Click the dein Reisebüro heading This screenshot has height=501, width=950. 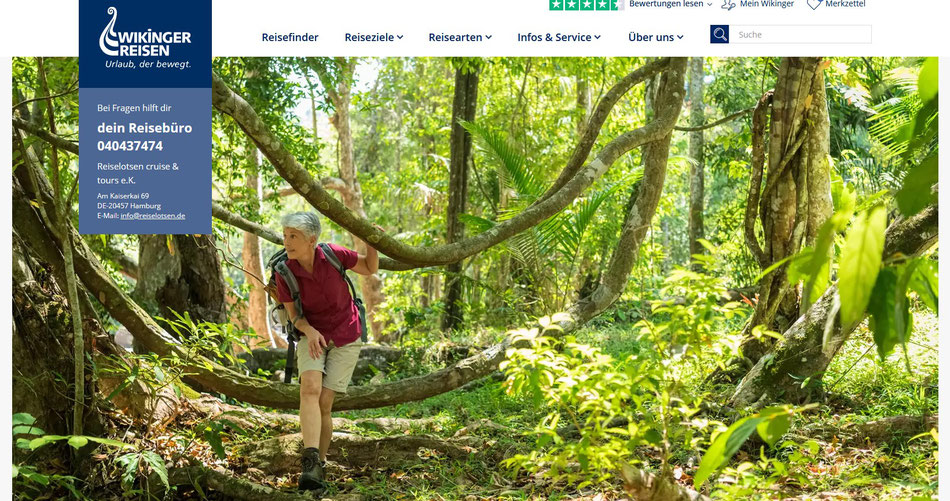click(144, 128)
